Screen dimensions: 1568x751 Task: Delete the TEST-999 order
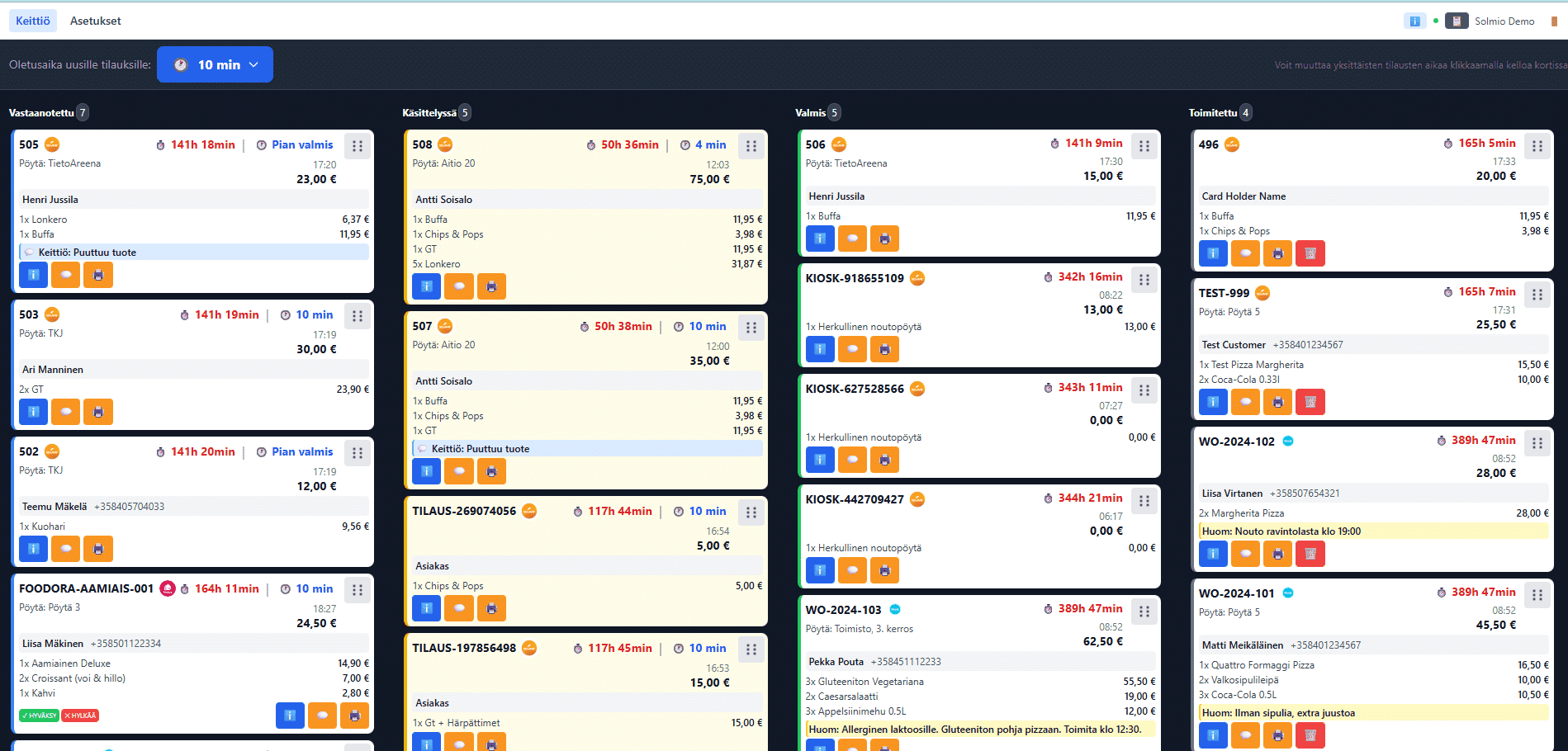point(1310,402)
